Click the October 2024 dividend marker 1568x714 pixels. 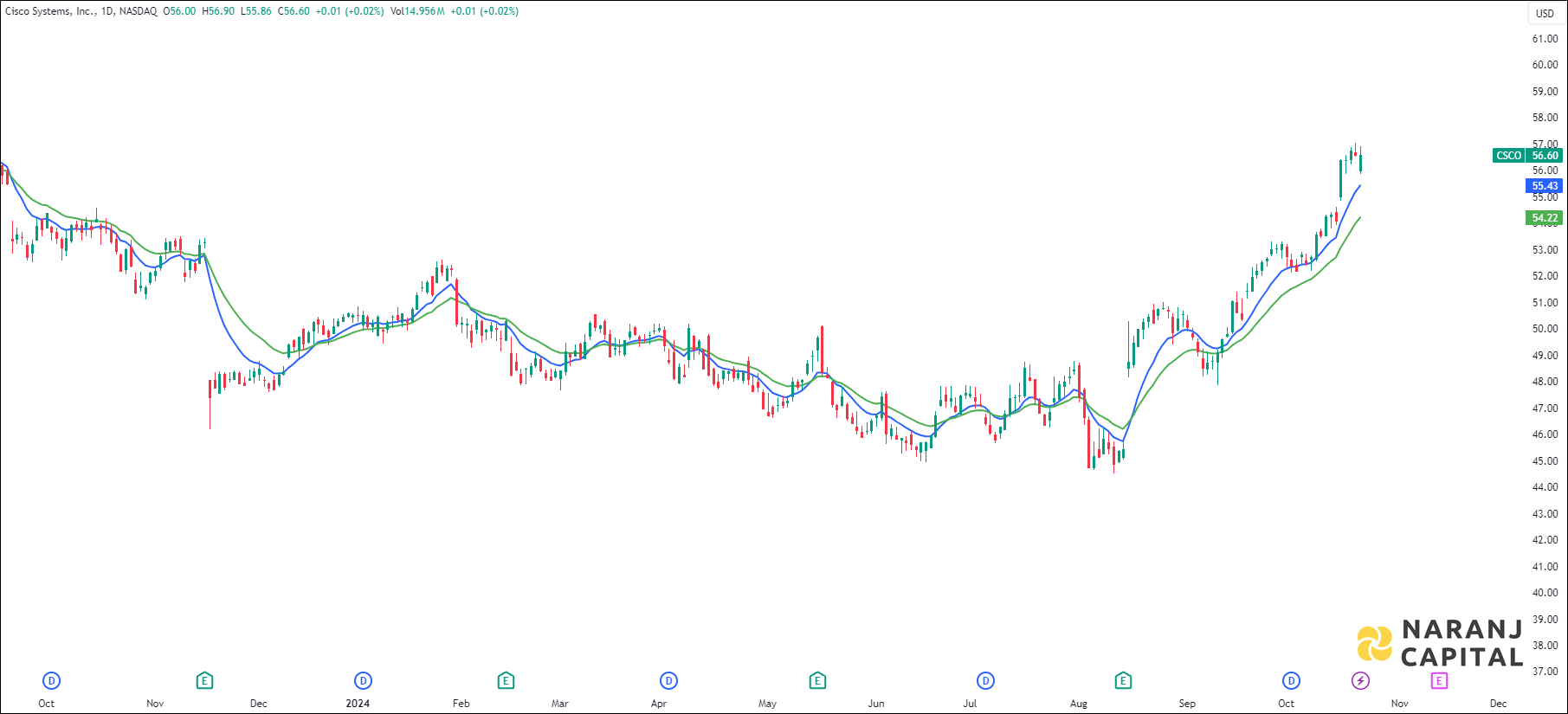click(x=1291, y=681)
